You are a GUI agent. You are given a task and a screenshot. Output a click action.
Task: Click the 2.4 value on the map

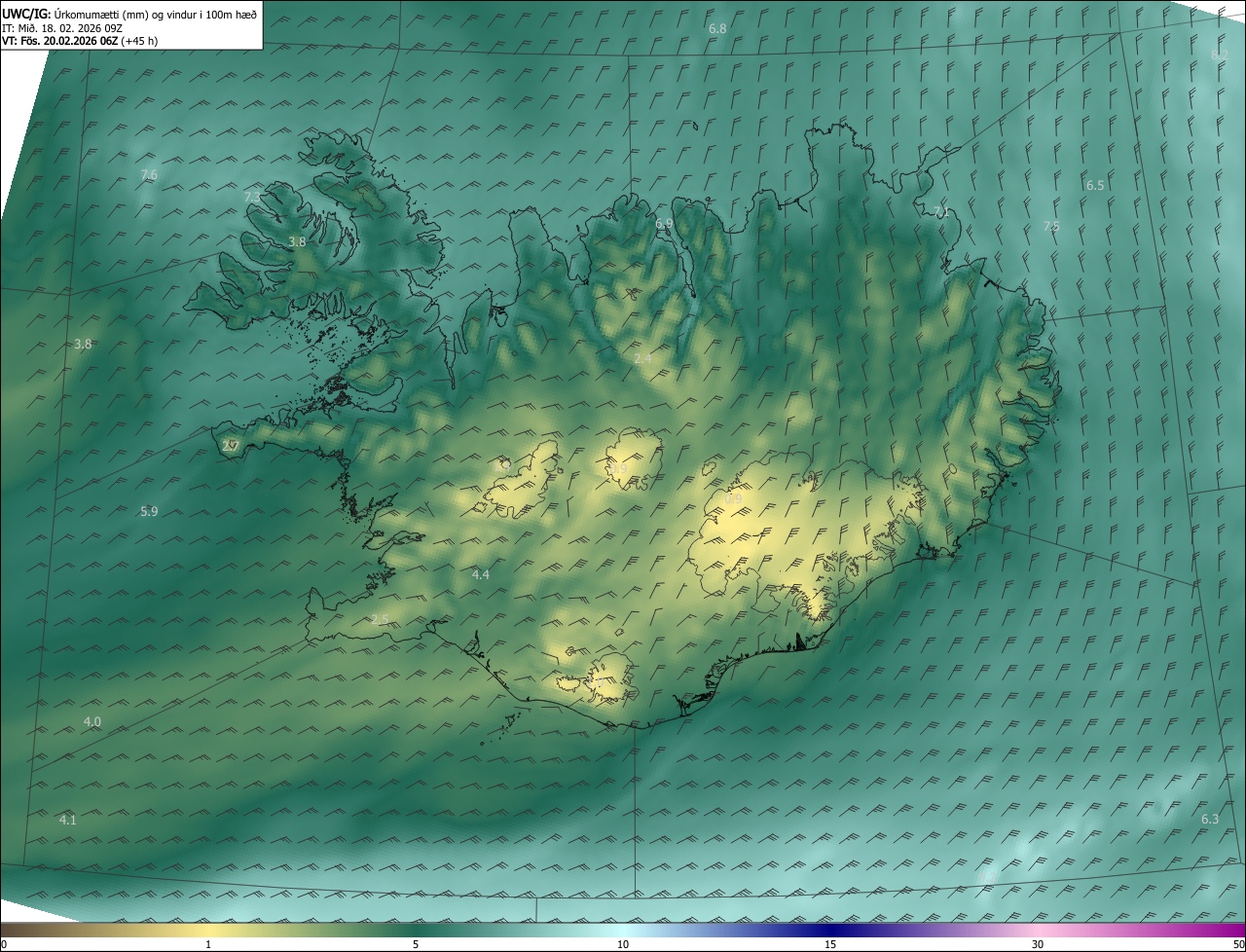point(642,359)
